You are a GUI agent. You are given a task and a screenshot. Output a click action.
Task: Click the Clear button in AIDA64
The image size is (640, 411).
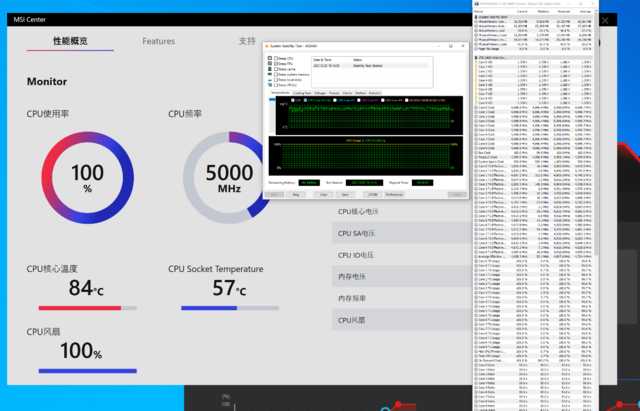tap(323, 195)
